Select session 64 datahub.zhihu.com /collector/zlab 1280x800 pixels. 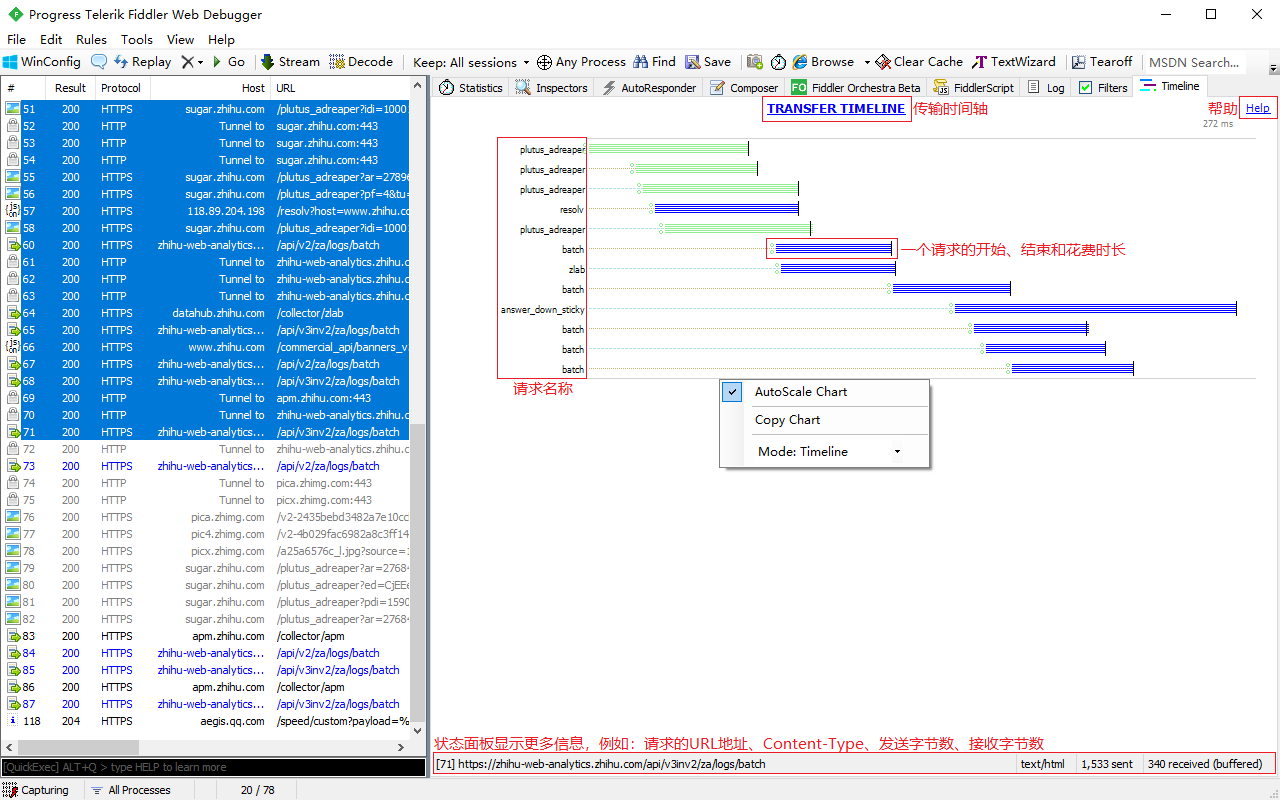207,313
